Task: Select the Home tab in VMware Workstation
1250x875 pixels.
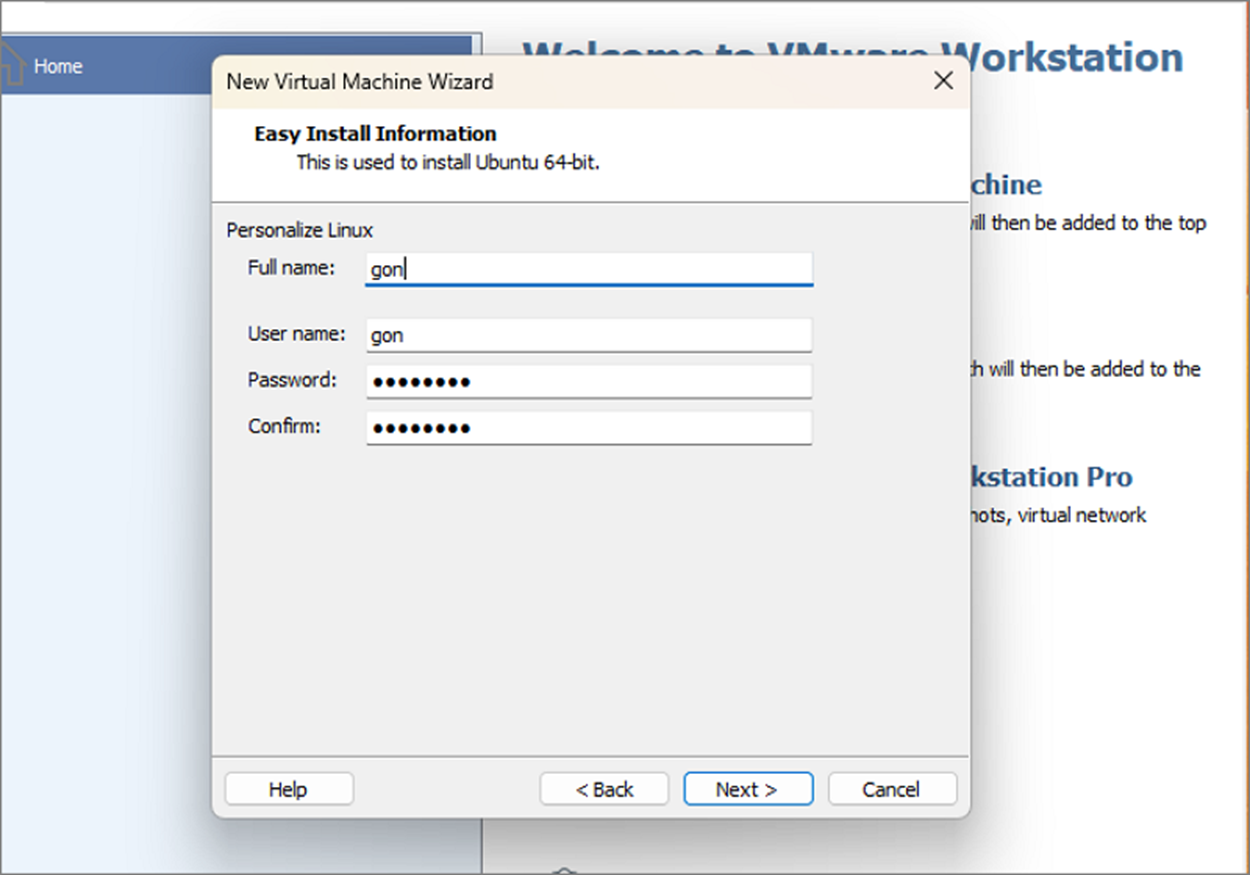Action: [236, 66]
